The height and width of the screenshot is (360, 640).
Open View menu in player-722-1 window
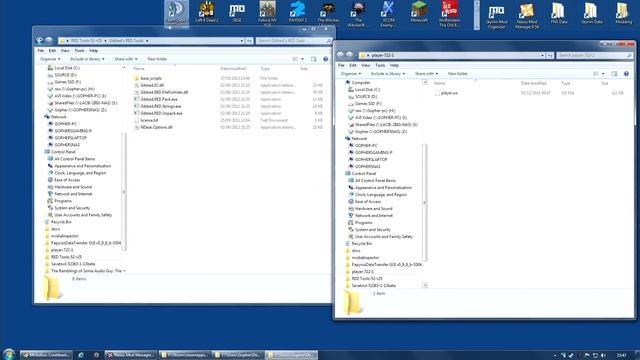click(x=365, y=65)
